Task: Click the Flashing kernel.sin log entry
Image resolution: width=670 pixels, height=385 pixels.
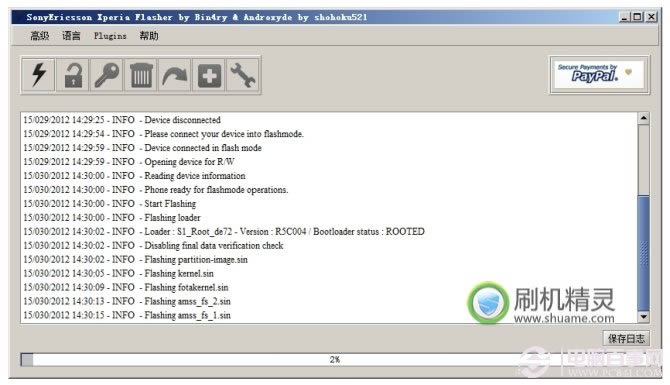Action: coord(118,273)
